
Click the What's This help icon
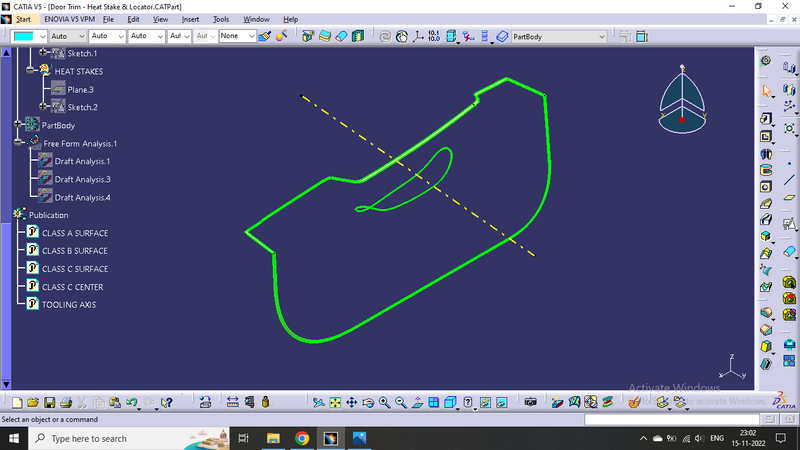pos(166,403)
